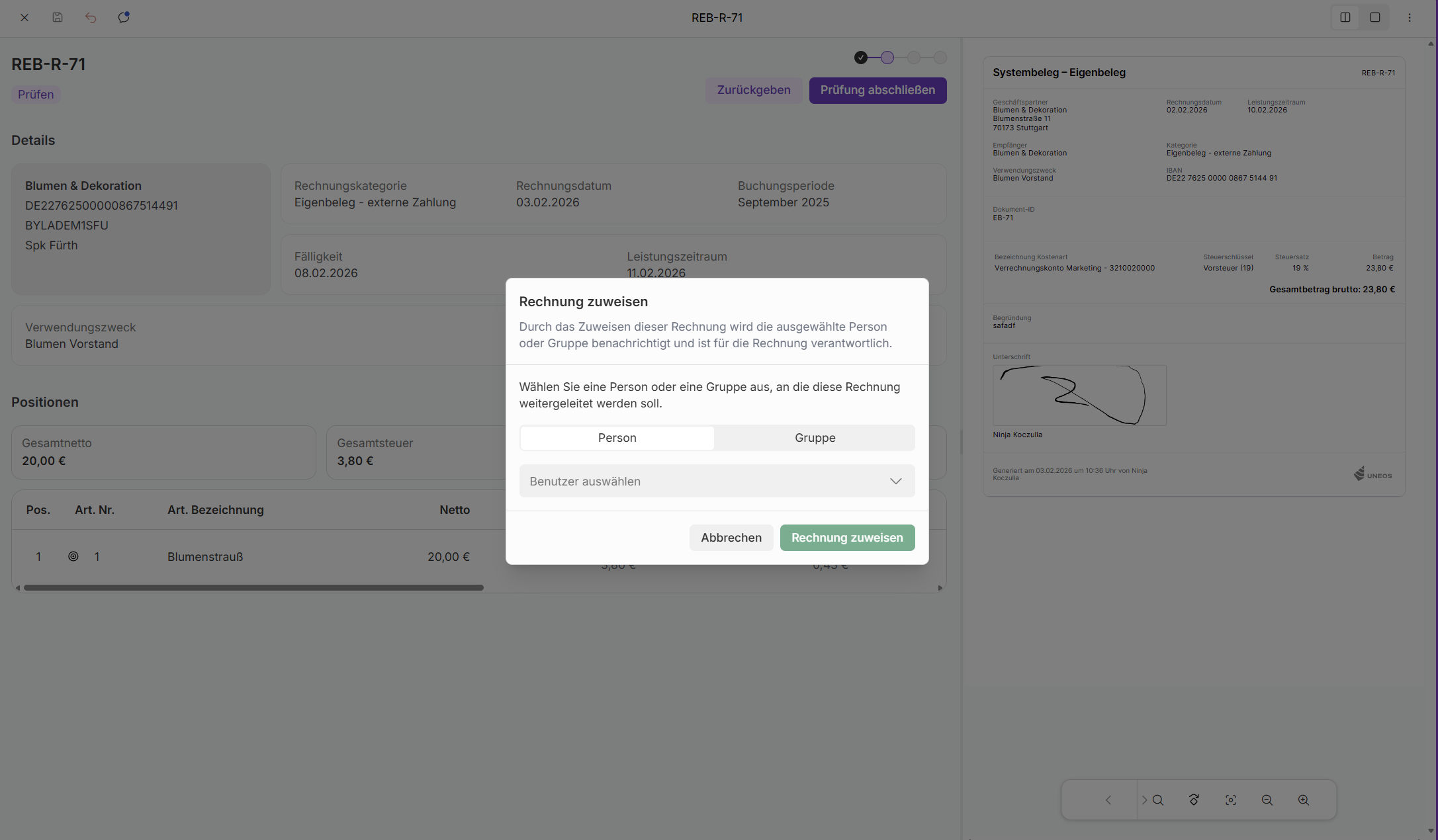Select the Person tab

pyautogui.click(x=617, y=438)
